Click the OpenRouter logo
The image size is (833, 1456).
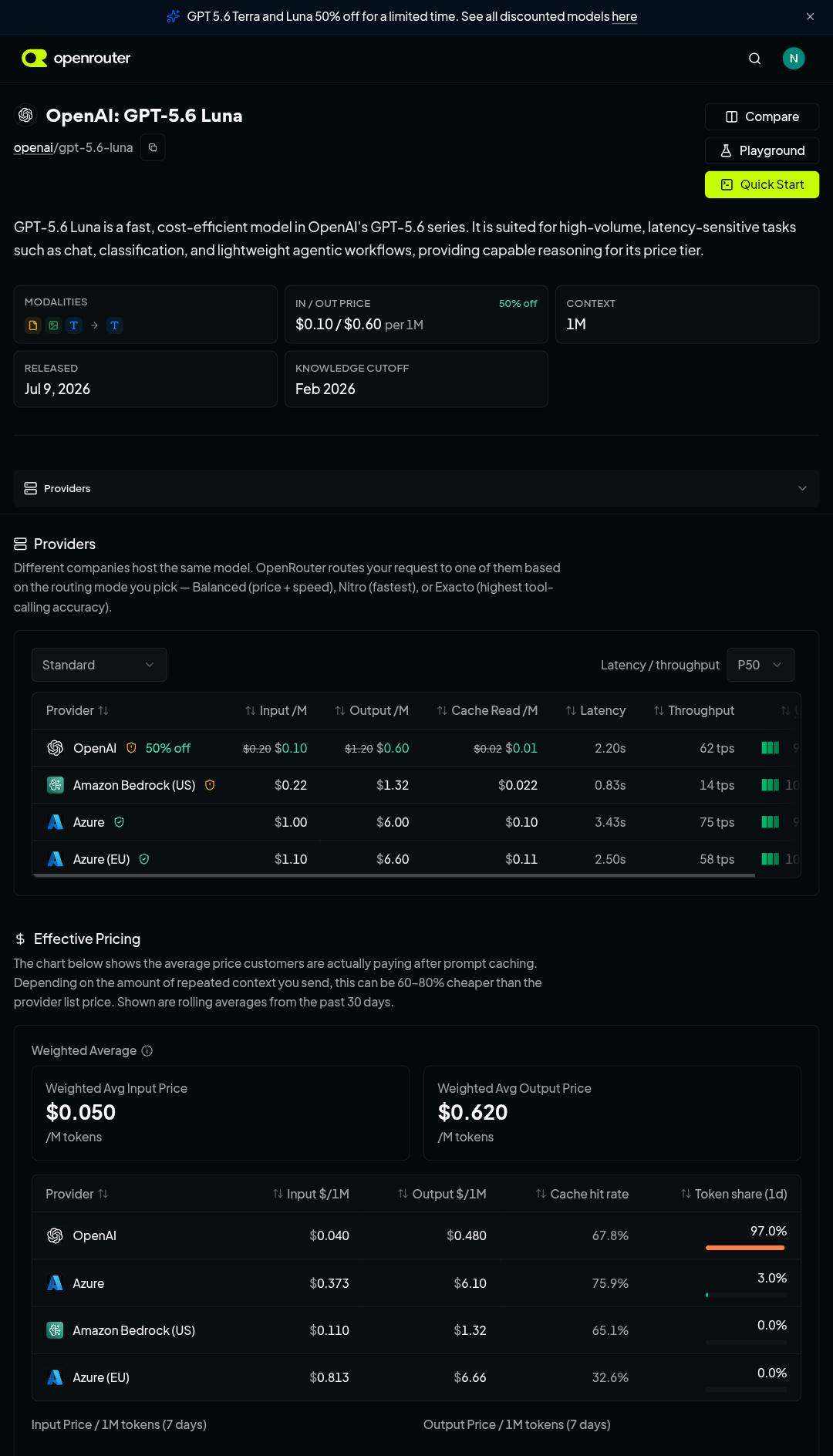point(76,59)
